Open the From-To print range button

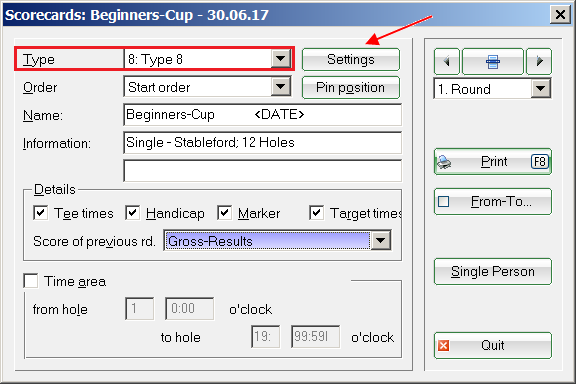point(493,201)
